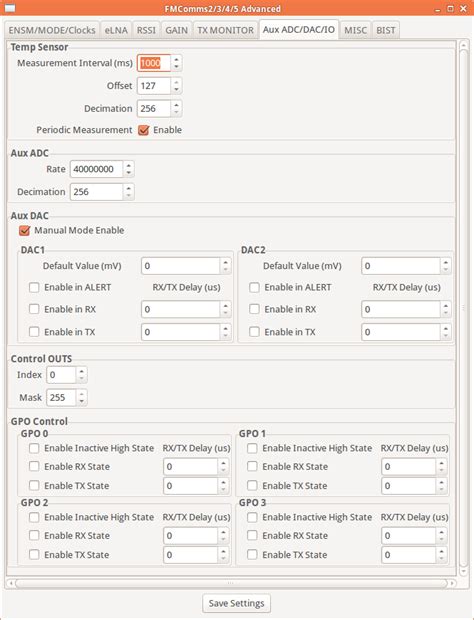Check DAC2 Enable in ALERT
The image size is (474, 620).
click(254, 287)
